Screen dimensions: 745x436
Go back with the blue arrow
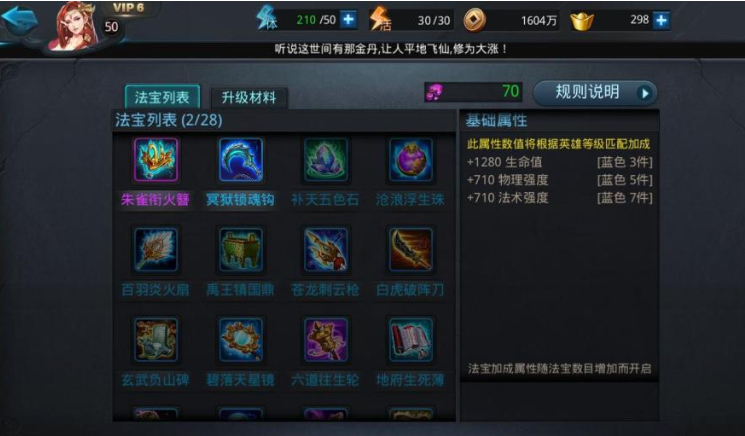(x=20, y=20)
